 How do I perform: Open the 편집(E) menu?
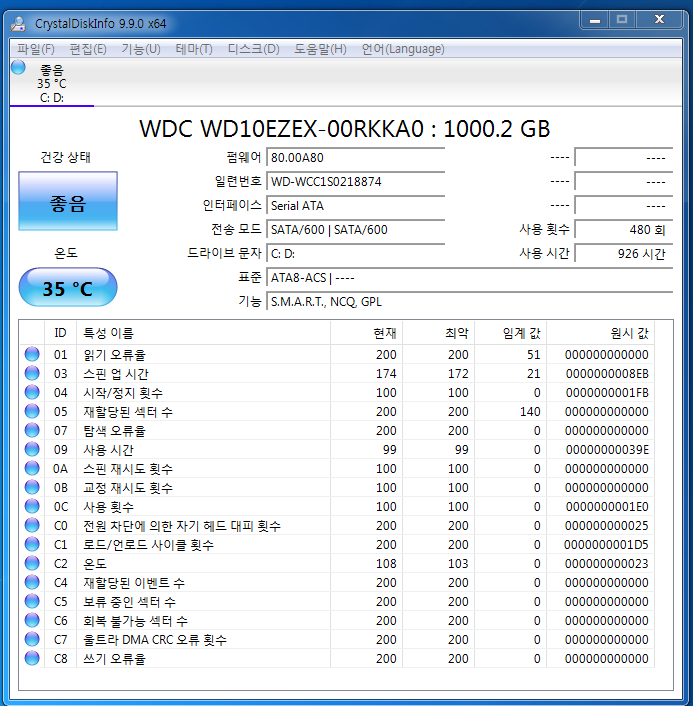point(88,49)
